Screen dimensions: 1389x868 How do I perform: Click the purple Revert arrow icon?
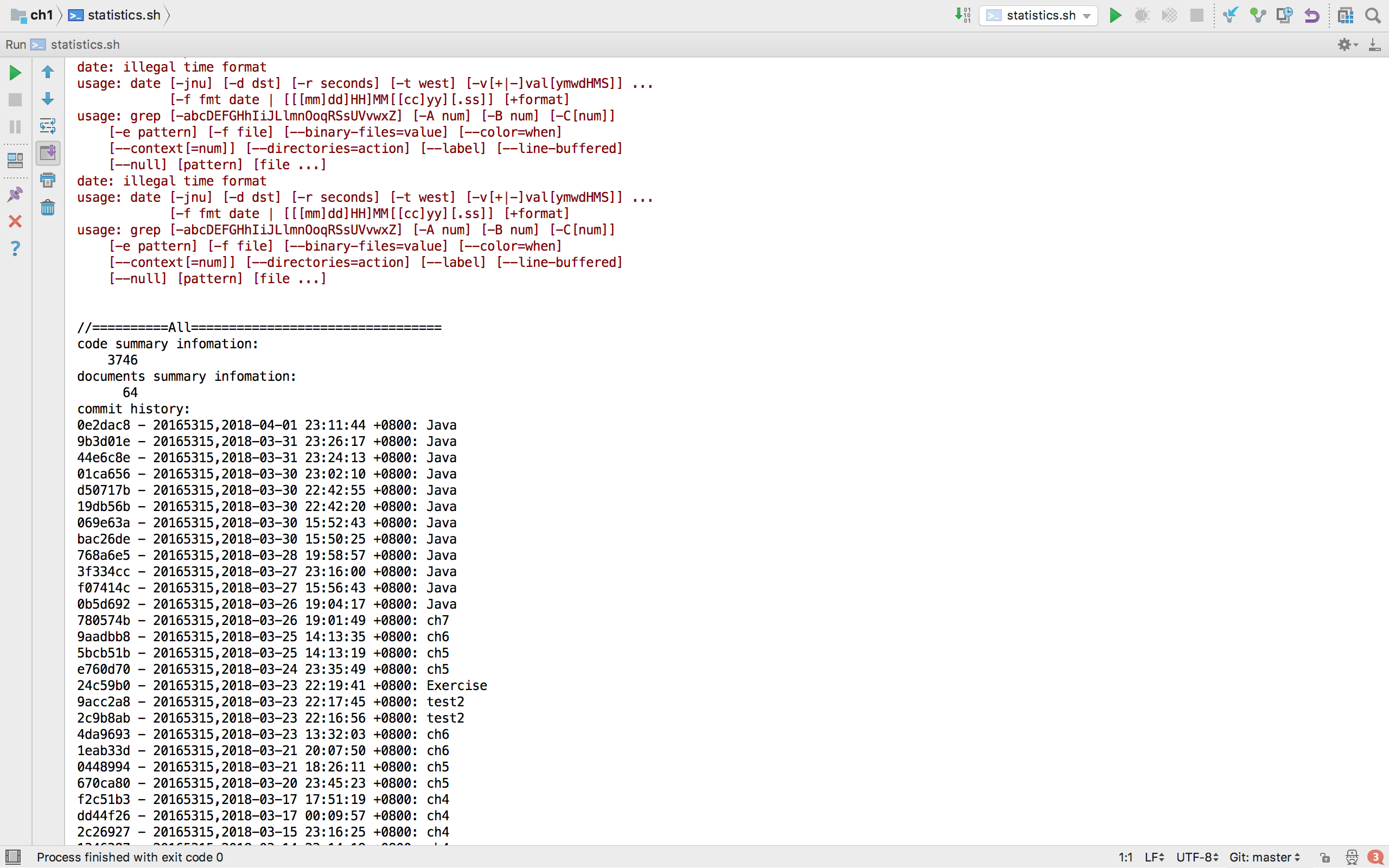(1311, 15)
